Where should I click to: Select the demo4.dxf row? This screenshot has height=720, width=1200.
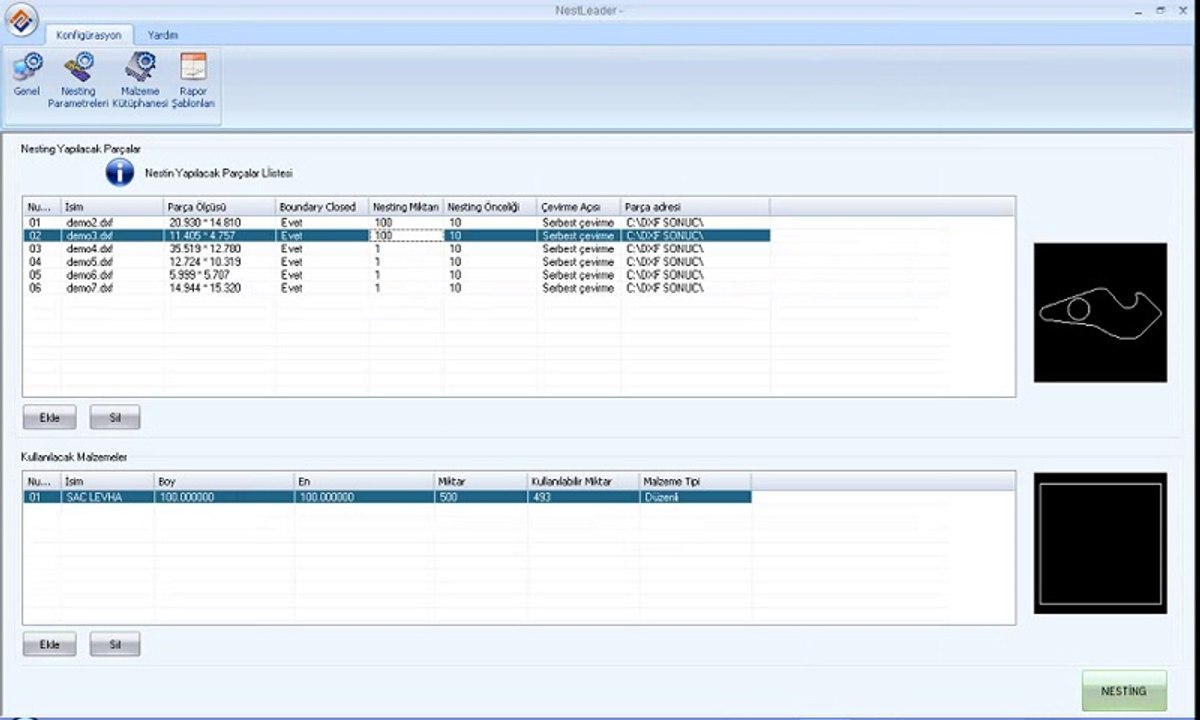point(396,248)
